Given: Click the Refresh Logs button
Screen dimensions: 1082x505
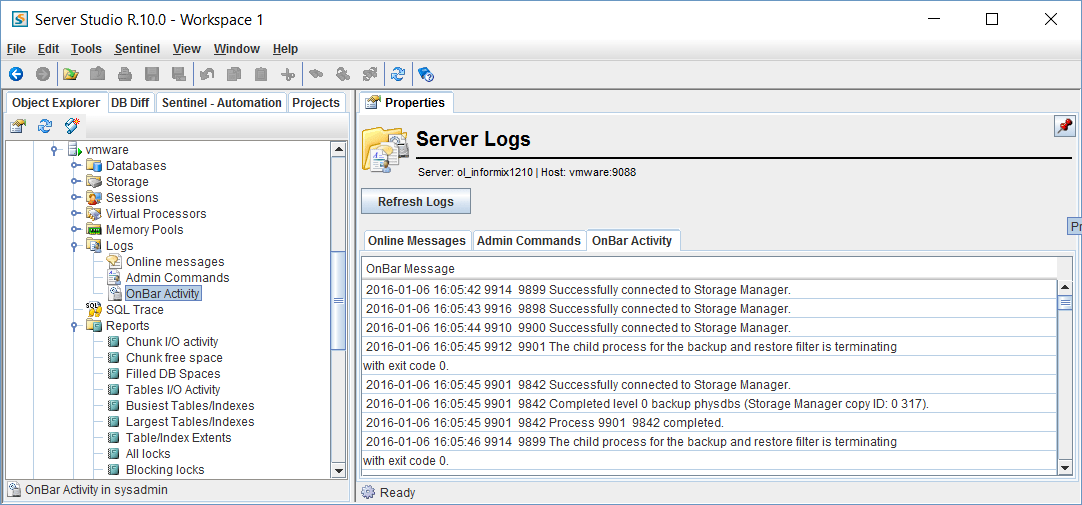Looking at the screenshot, I should pyautogui.click(x=415, y=202).
